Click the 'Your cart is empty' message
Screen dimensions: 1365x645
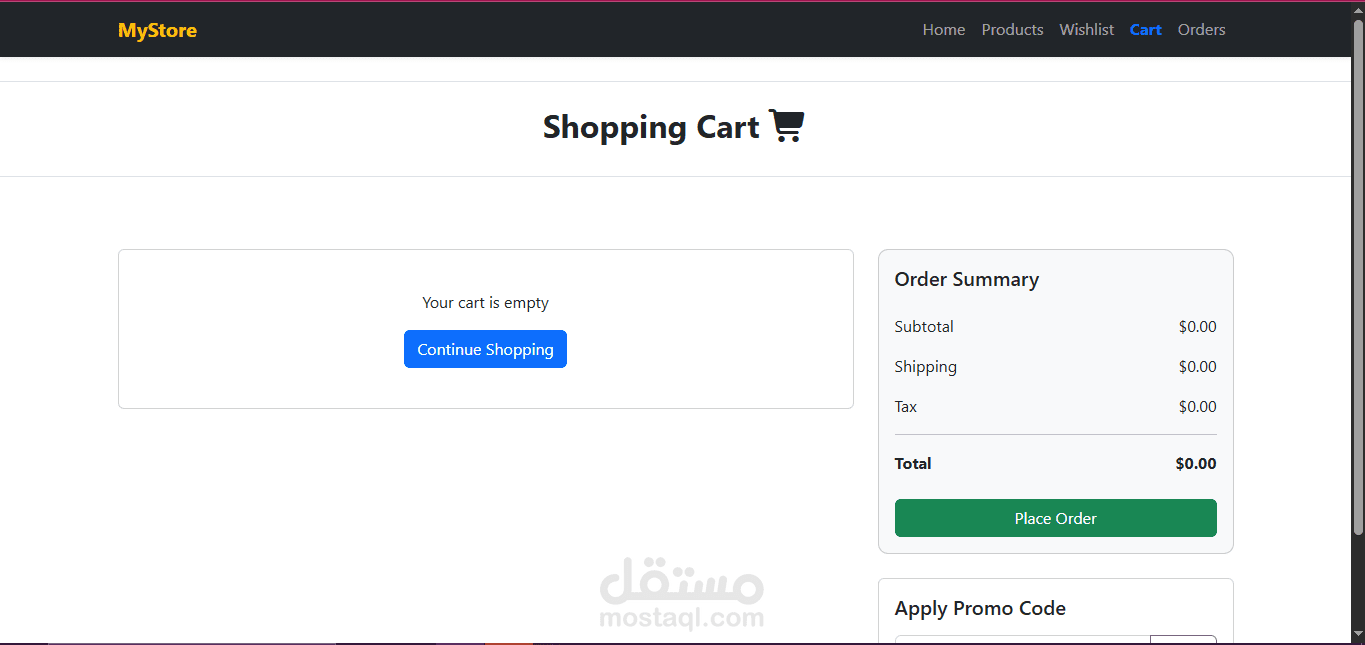(x=485, y=302)
